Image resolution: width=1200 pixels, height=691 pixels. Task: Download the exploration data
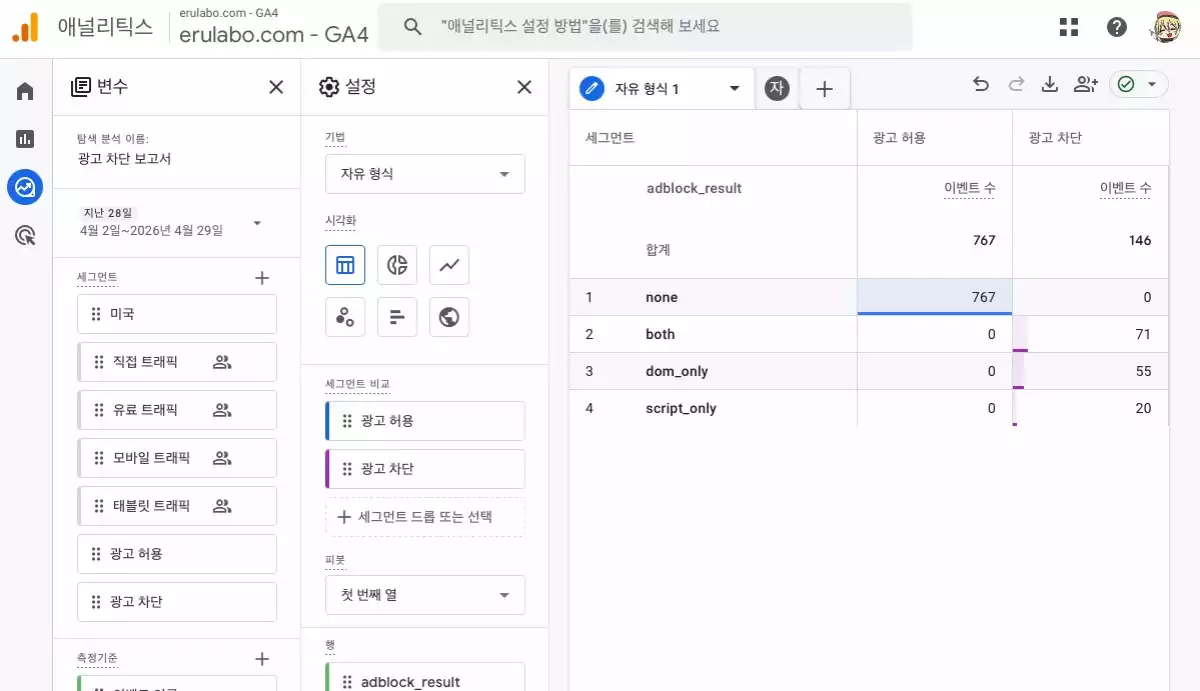click(x=1050, y=86)
